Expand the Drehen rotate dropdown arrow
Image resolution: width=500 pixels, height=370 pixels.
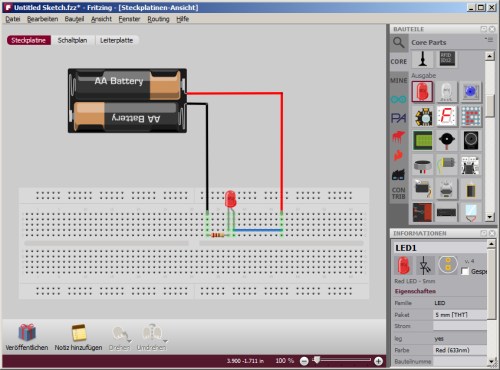(130, 341)
